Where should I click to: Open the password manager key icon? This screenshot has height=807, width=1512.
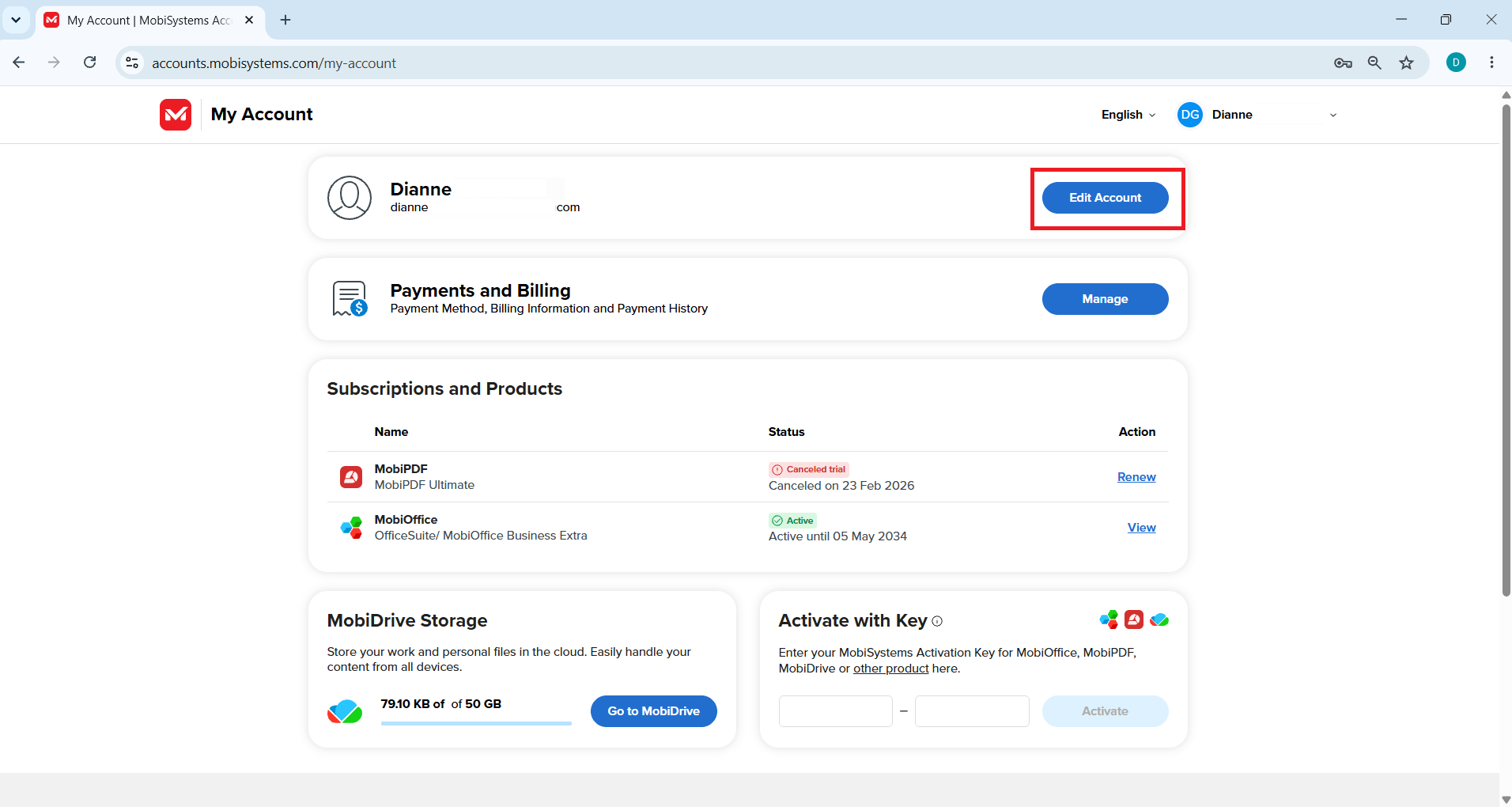tap(1343, 63)
